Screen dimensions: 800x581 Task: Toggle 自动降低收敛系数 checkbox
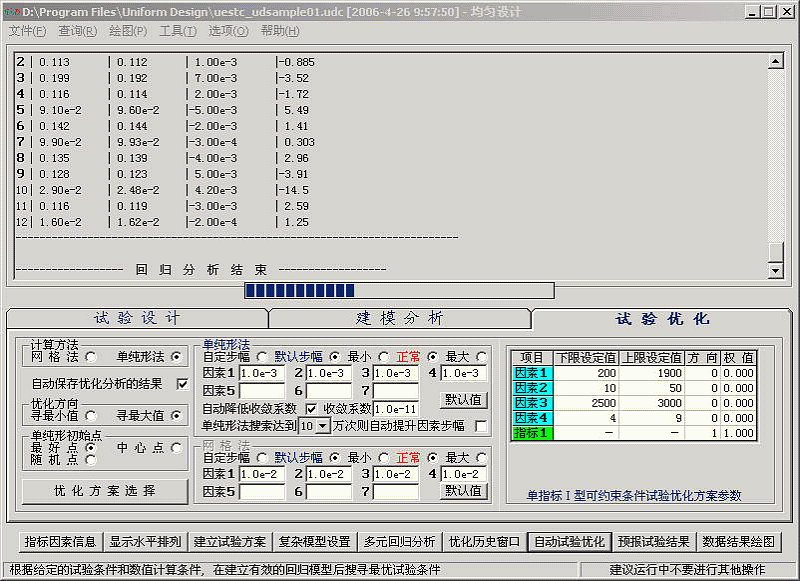pos(311,408)
